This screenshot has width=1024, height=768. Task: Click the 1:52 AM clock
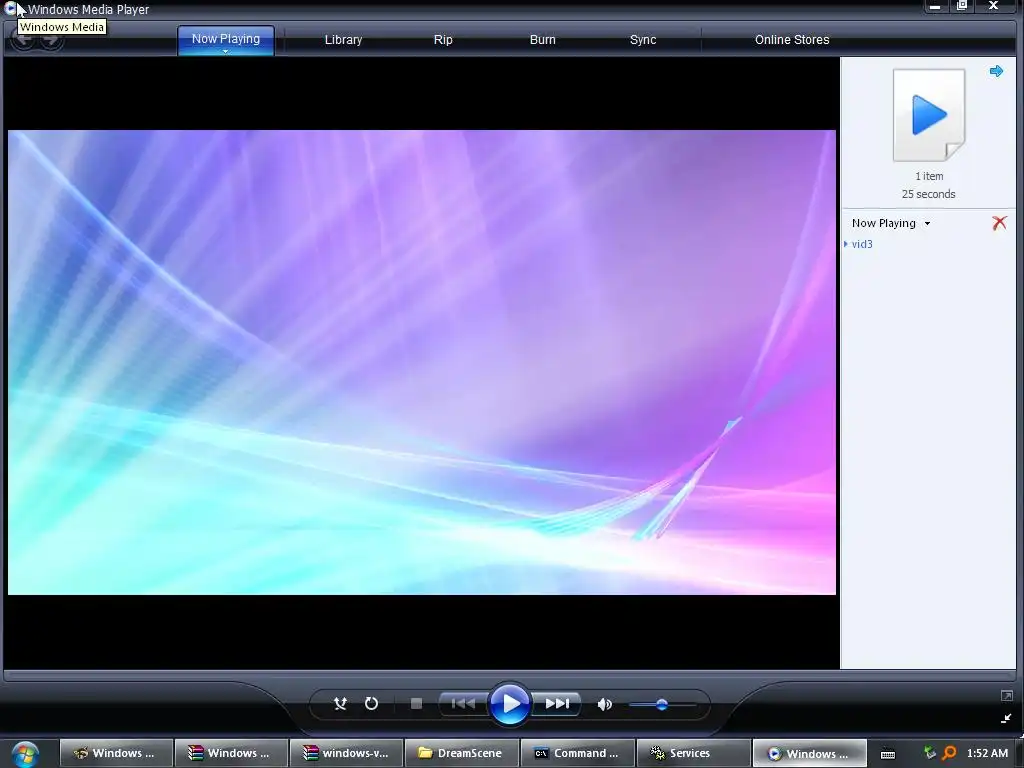click(x=987, y=753)
